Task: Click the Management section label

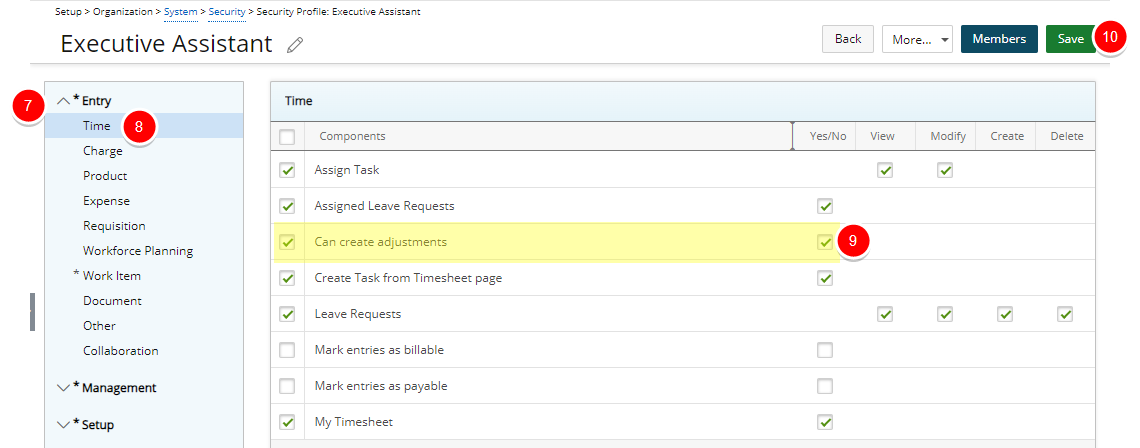Action: 119,388
